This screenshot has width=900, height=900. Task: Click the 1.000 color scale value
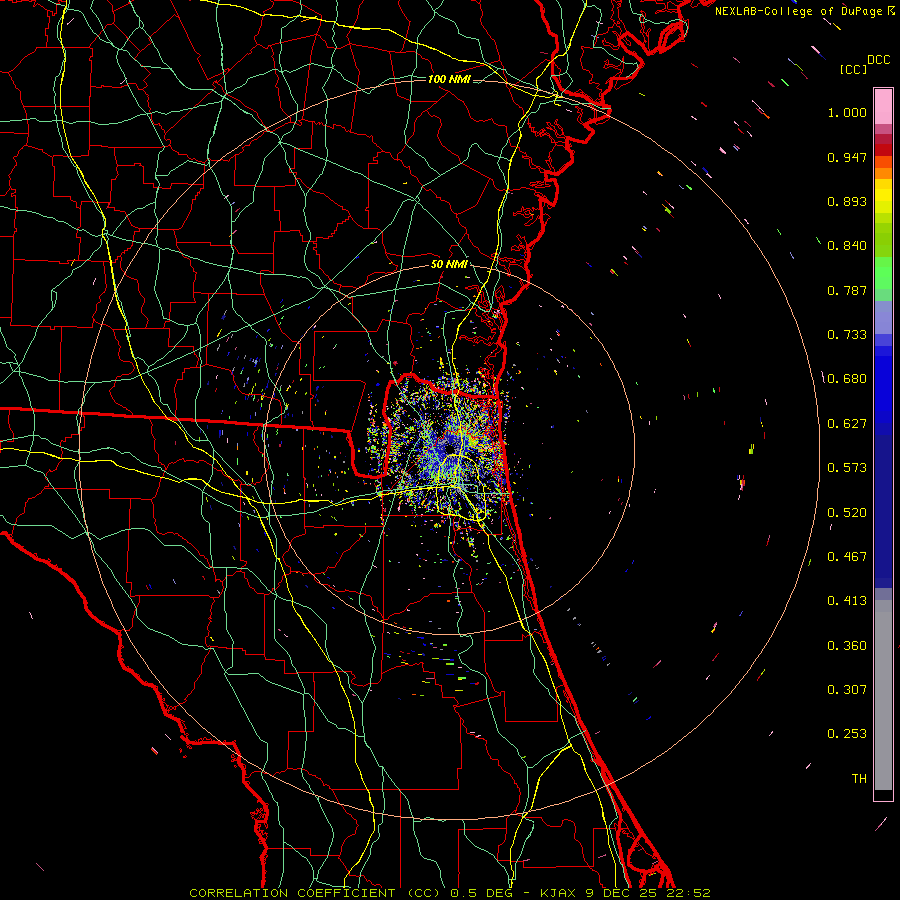(x=847, y=112)
